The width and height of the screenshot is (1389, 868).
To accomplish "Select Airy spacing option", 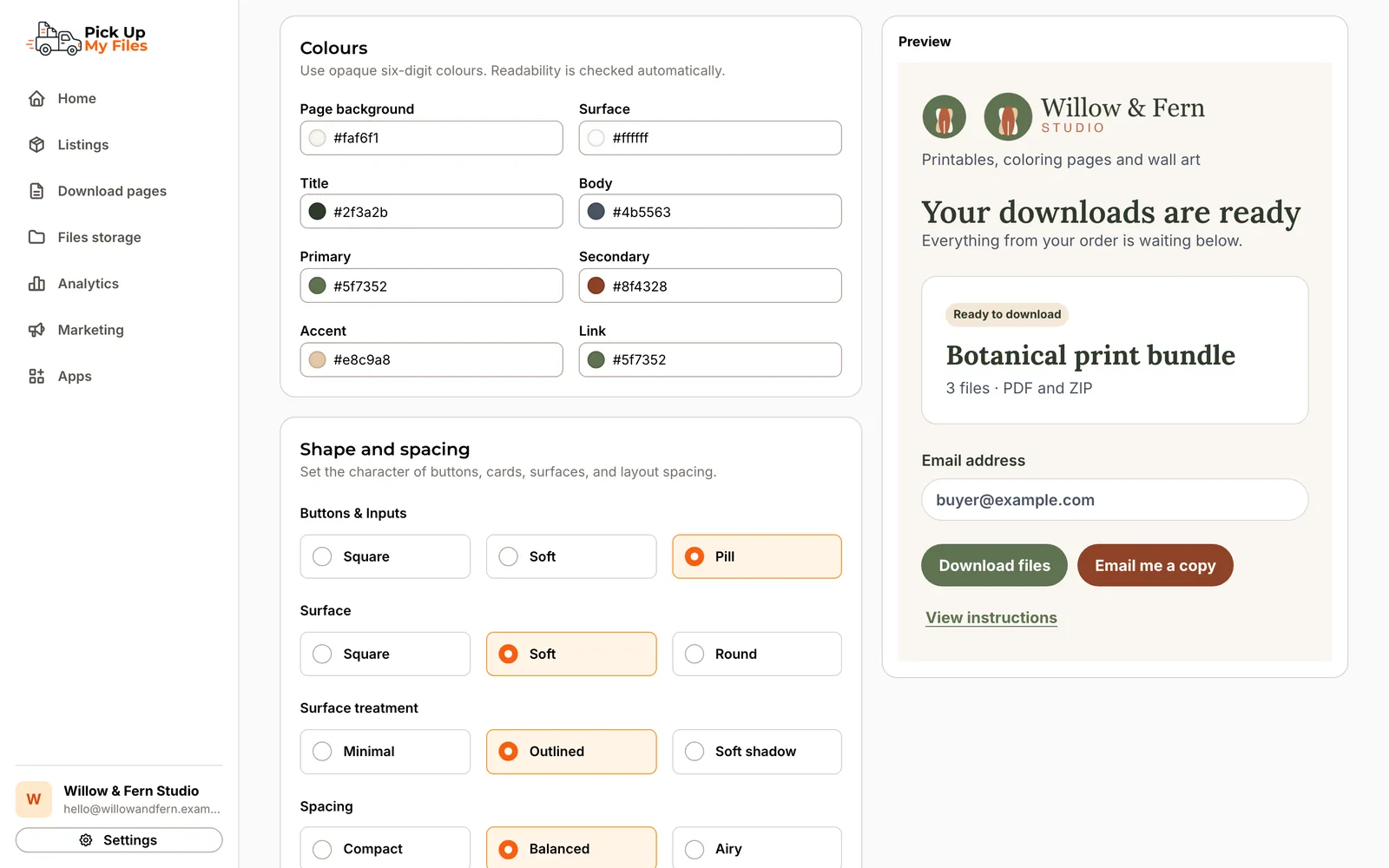I will coord(757,849).
